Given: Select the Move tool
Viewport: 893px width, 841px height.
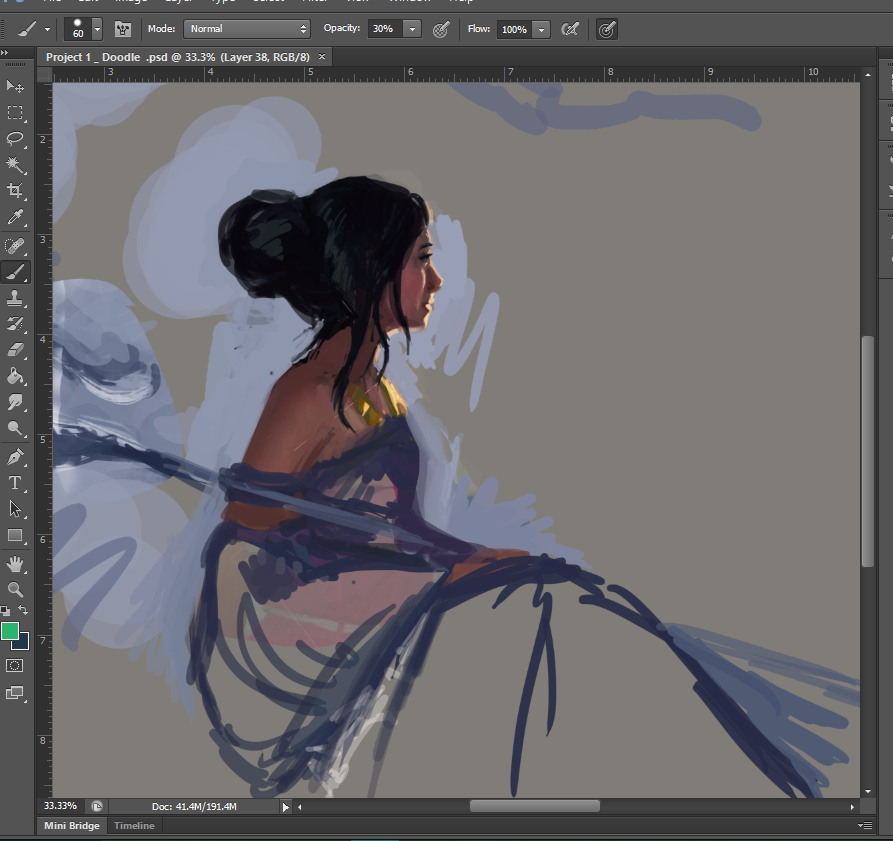Looking at the screenshot, I should [x=15, y=86].
